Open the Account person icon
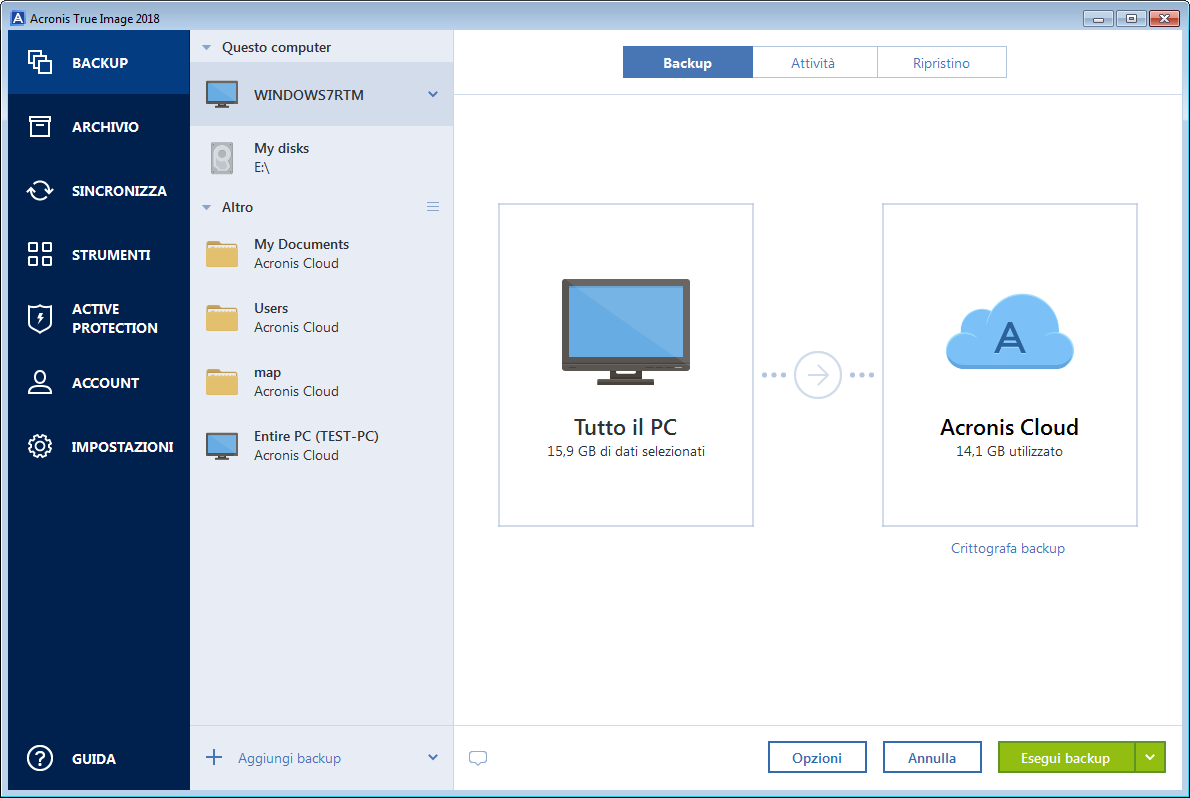Screen dimensions: 1190x798 coord(39,382)
